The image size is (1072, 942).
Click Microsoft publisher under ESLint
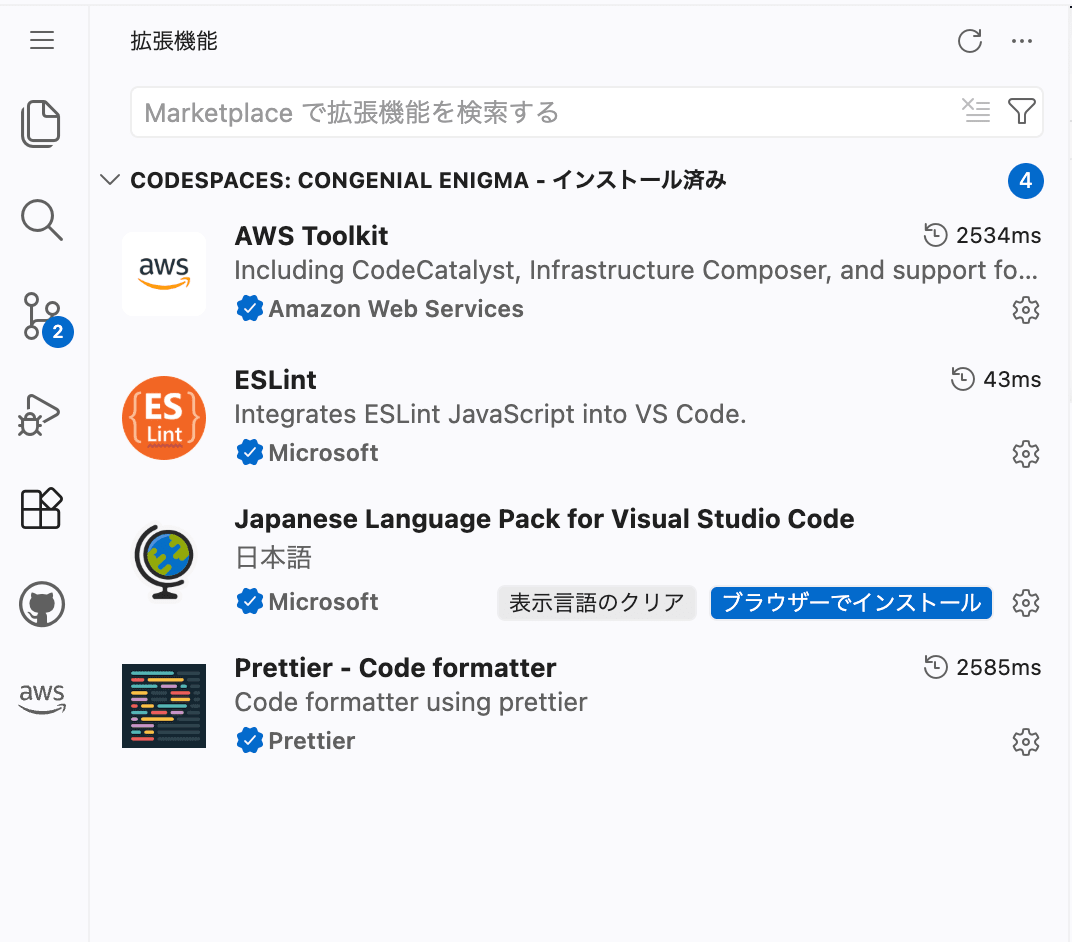tap(323, 453)
